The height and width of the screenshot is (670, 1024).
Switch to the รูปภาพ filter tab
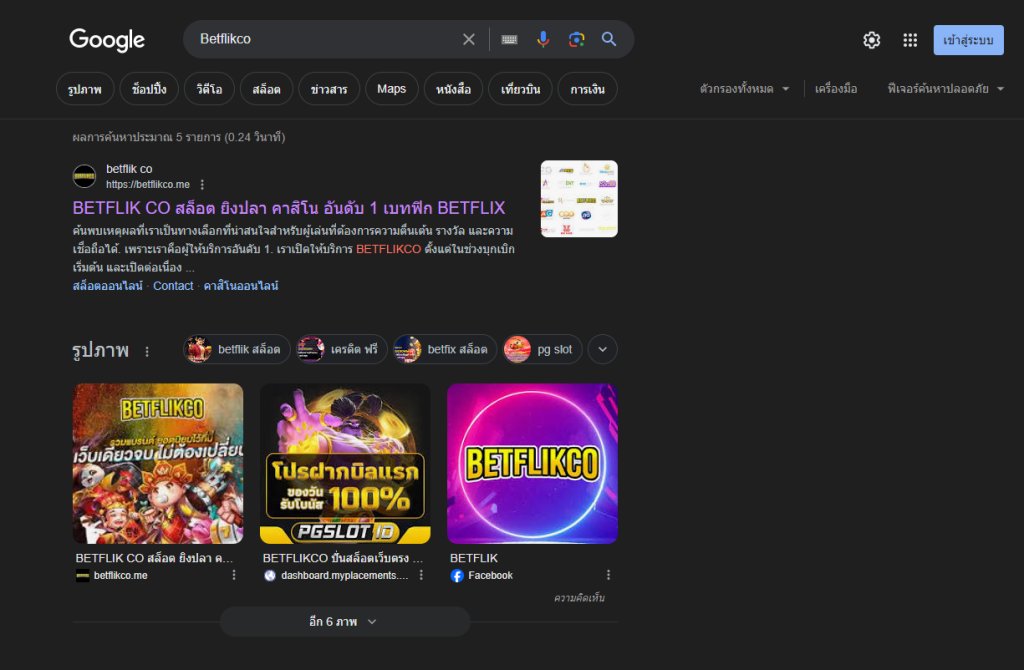click(x=85, y=89)
